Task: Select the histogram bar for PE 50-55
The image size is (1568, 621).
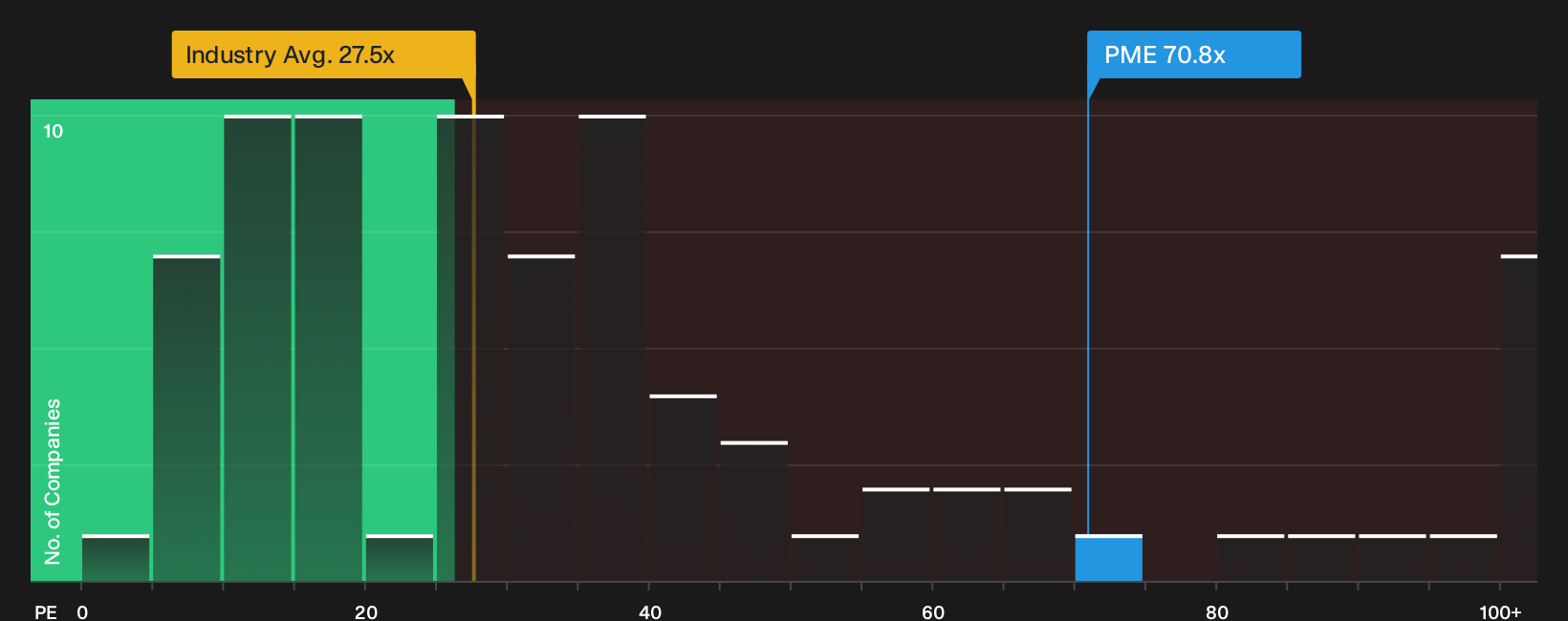Action: coord(825,558)
